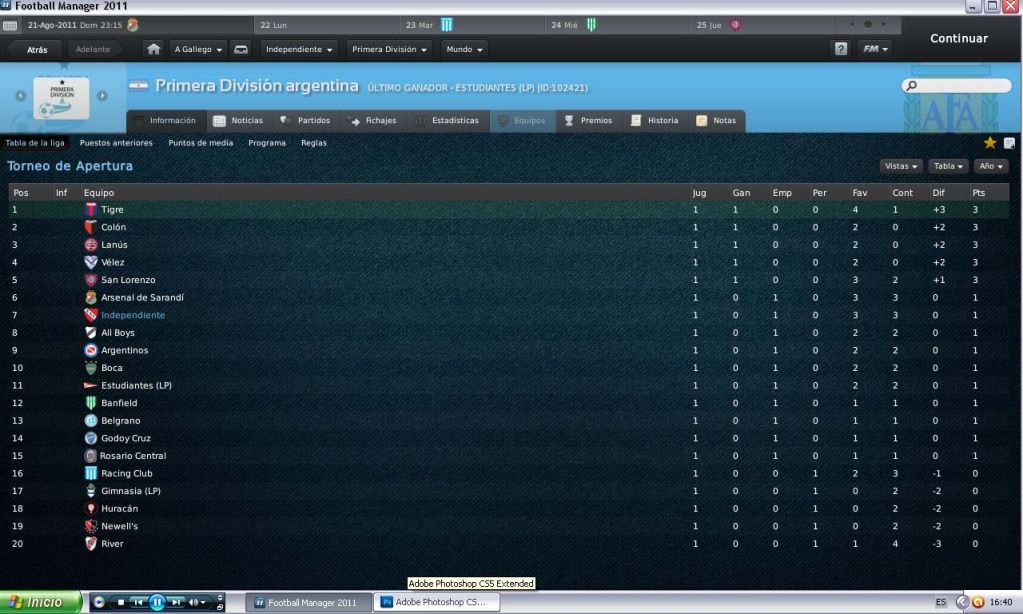Click the Estudiantes (LP) pennant icon

91,386
